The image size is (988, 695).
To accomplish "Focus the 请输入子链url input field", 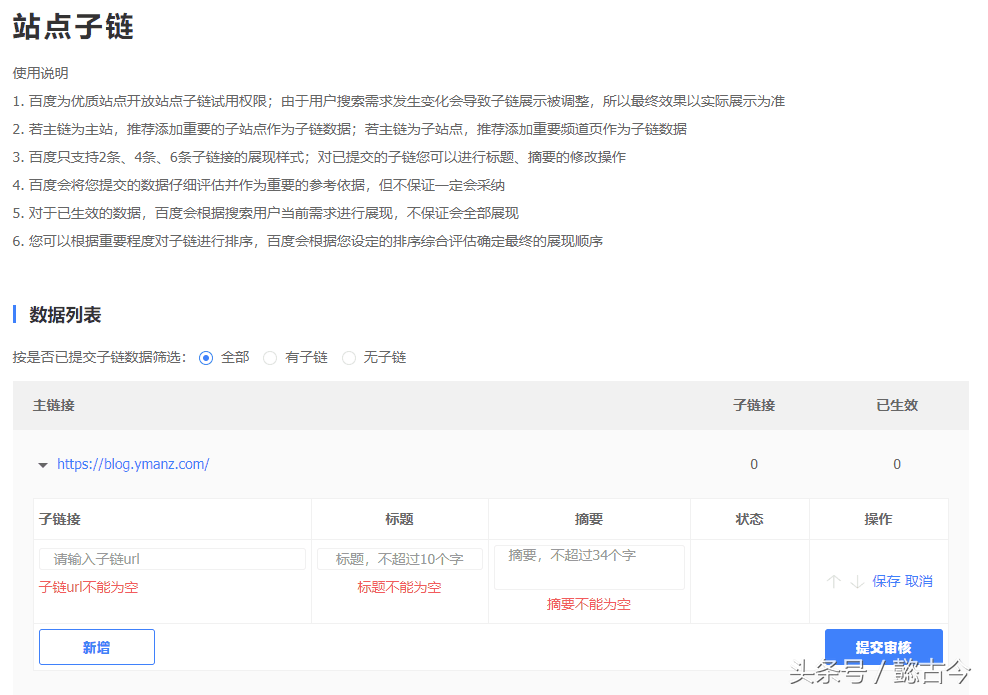I will [173, 559].
